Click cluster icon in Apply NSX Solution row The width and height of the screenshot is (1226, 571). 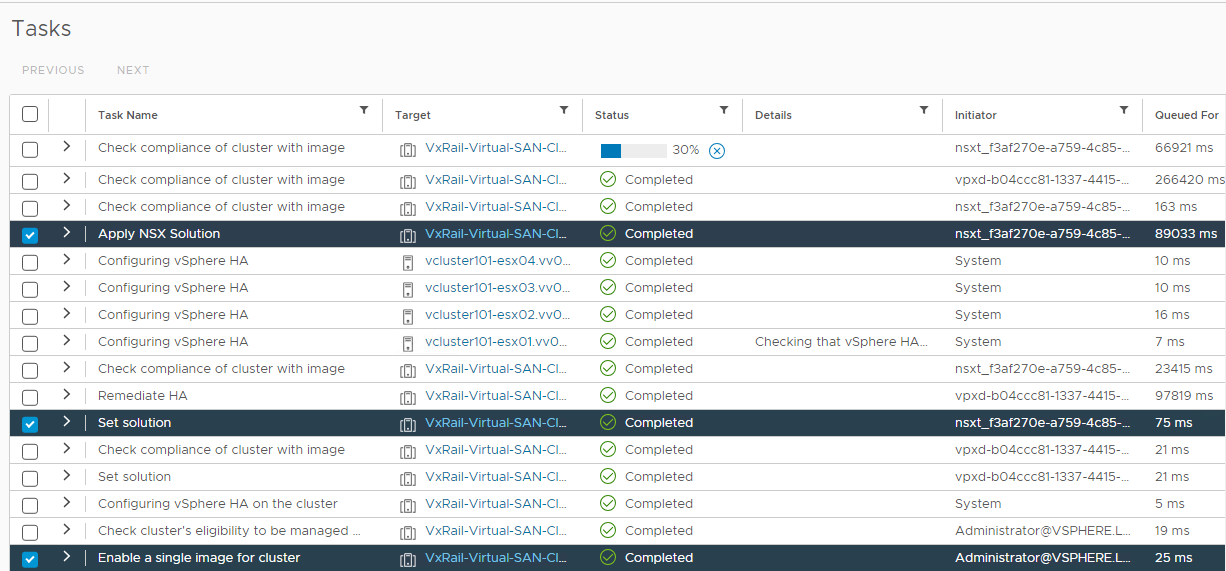coord(407,235)
